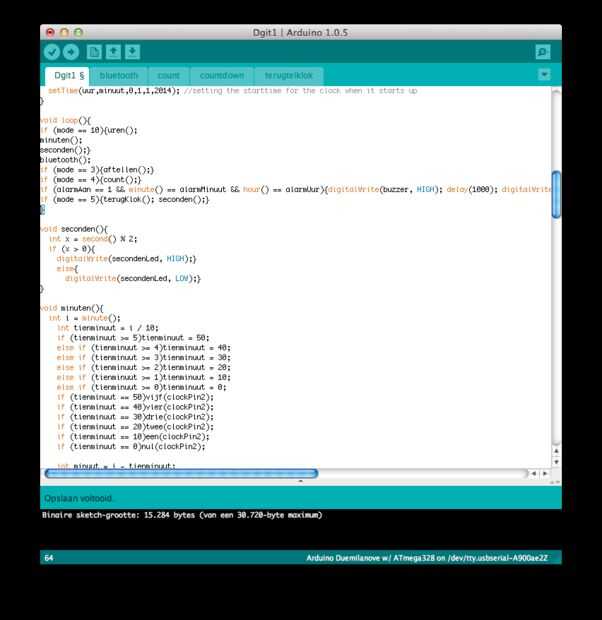The height and width of the screenshot is (620, 602).
Task: Create a new sketch with the New icon
Action: click(94, 52)
